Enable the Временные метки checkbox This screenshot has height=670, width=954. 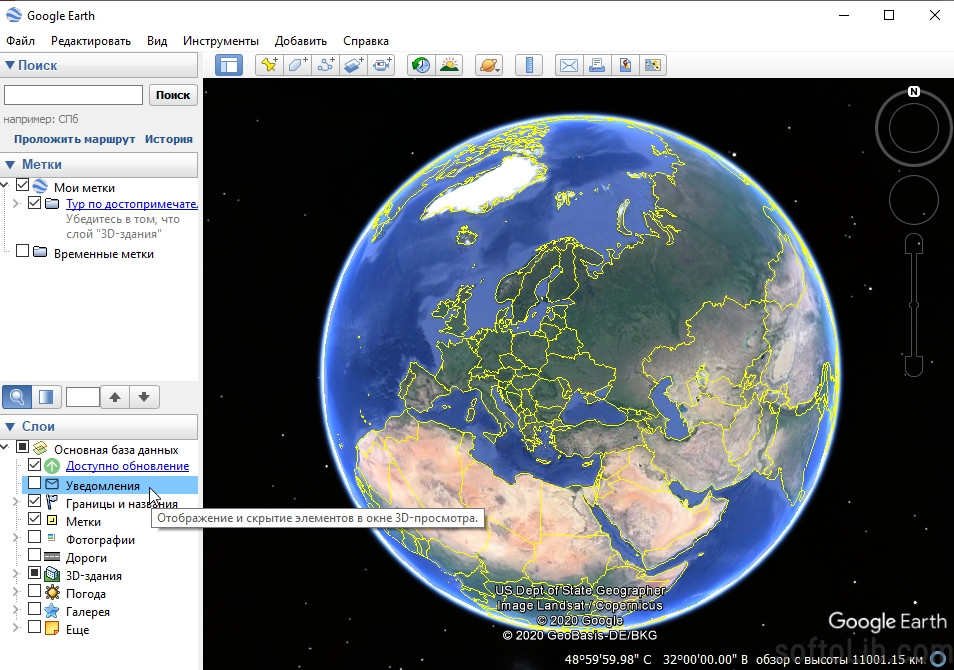(x=23, y=251)
